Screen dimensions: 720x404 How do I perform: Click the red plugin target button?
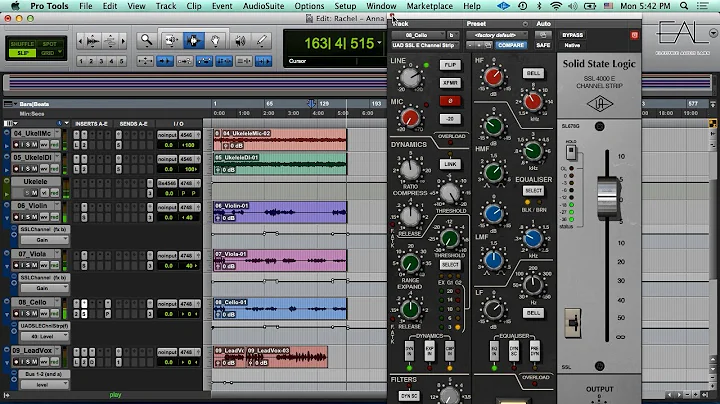pyautogui.click(x=634, y=35)
